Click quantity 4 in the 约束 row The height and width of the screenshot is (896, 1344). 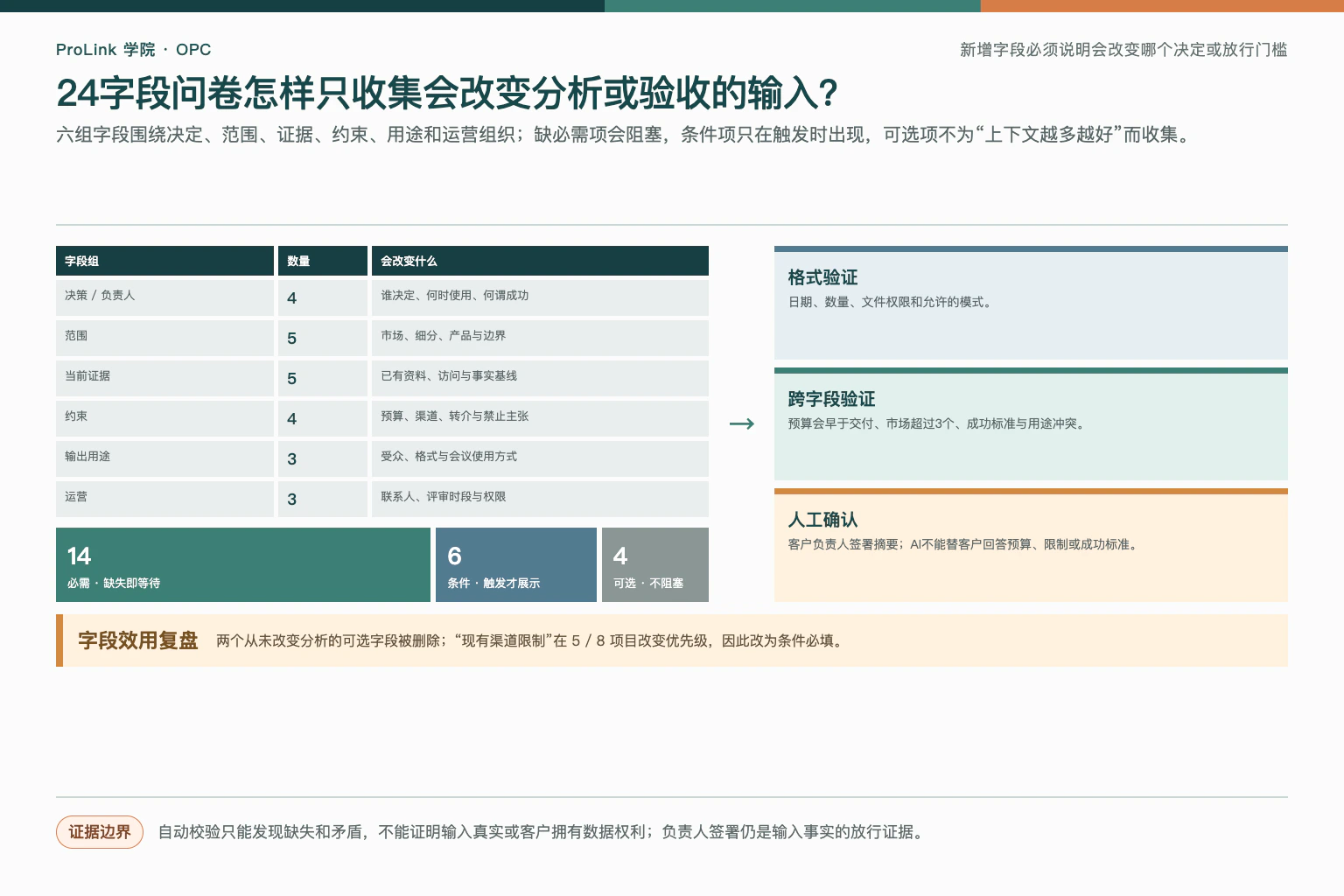[x=323, y=418]
